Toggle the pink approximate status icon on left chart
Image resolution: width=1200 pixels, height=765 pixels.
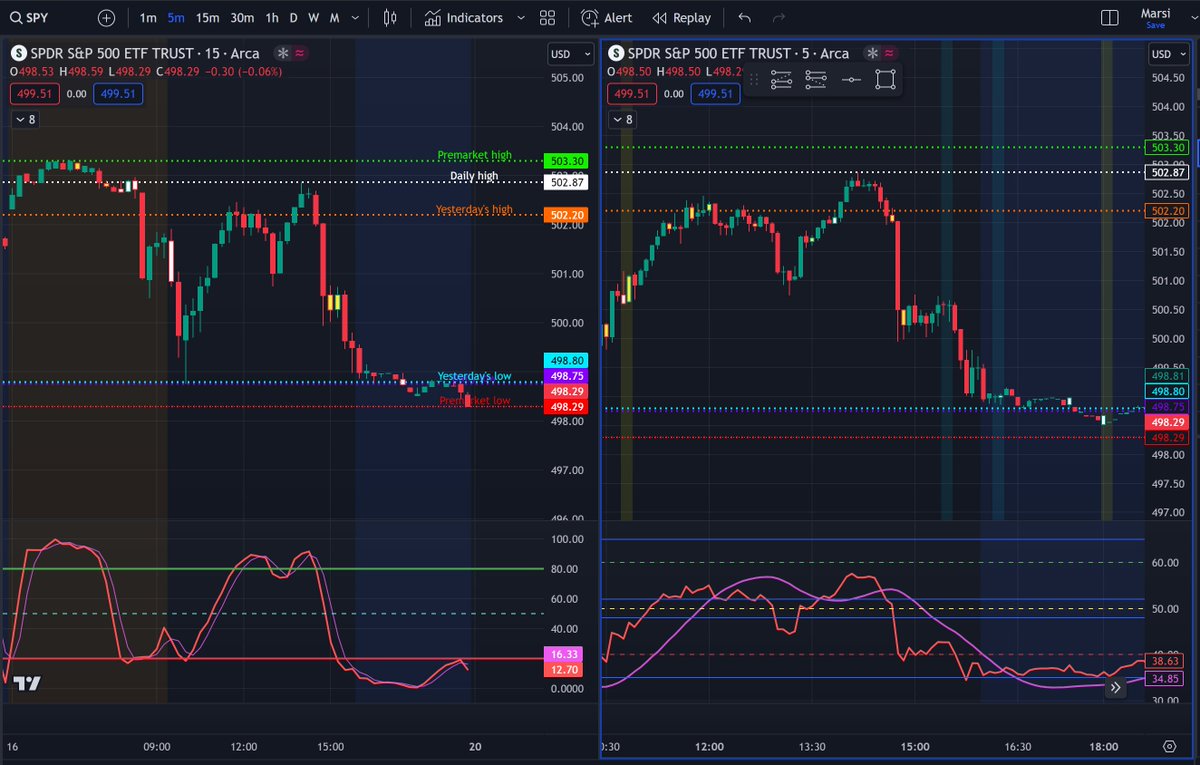pos(300,54)
